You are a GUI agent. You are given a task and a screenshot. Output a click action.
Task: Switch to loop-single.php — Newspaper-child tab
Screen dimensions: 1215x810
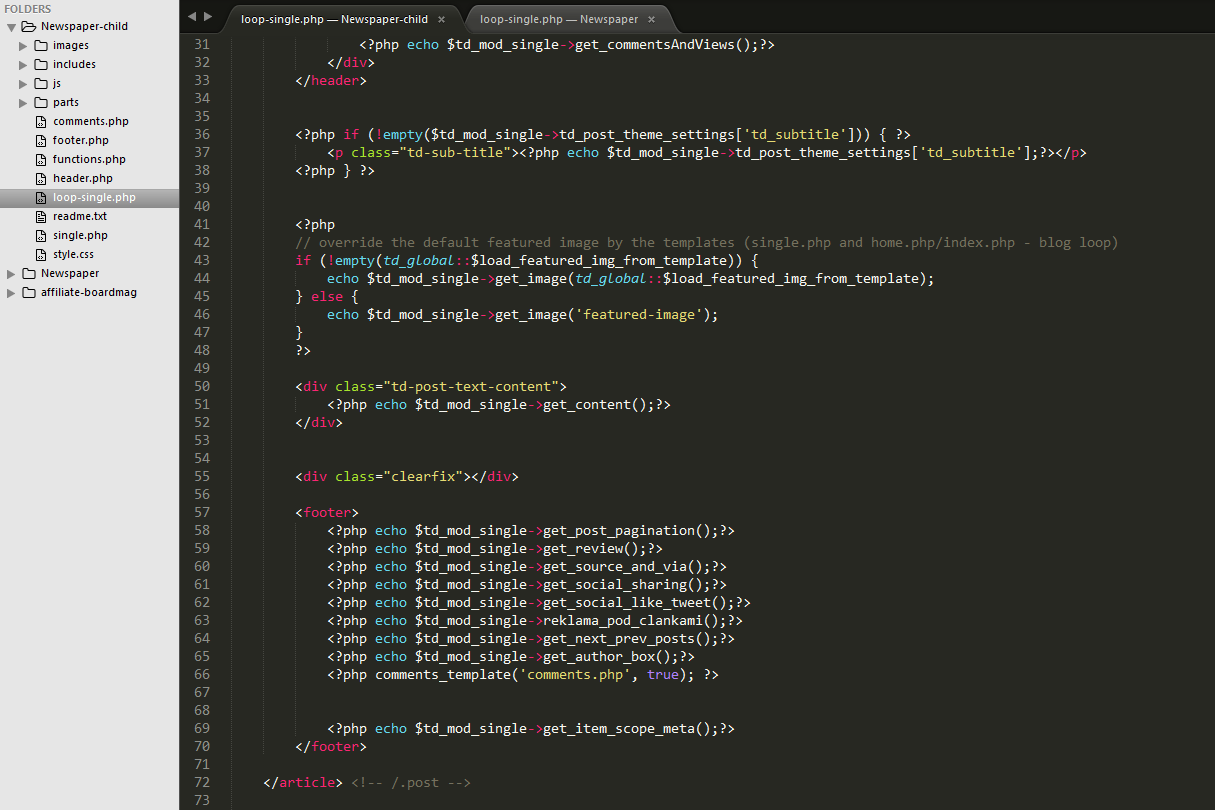click(334, 19)
